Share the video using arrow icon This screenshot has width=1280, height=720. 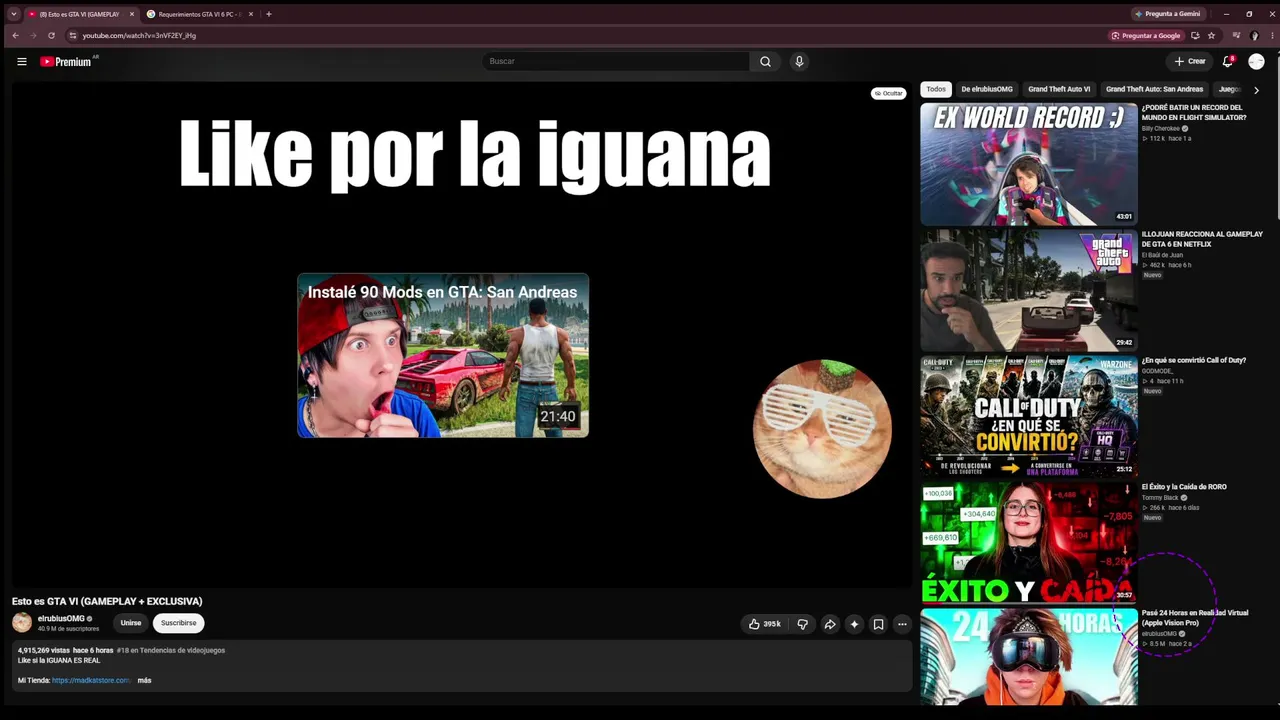click(830, 624)
